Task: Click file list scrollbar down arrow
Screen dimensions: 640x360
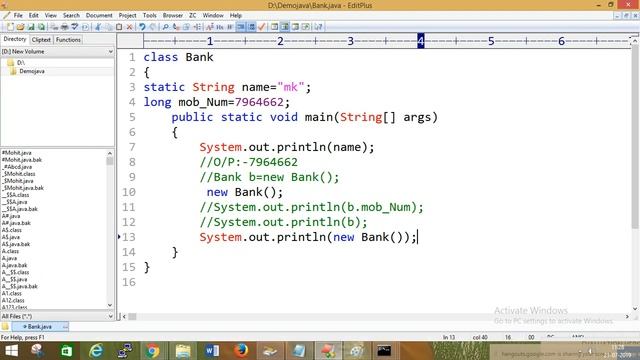Action: [x=110, y=305]
